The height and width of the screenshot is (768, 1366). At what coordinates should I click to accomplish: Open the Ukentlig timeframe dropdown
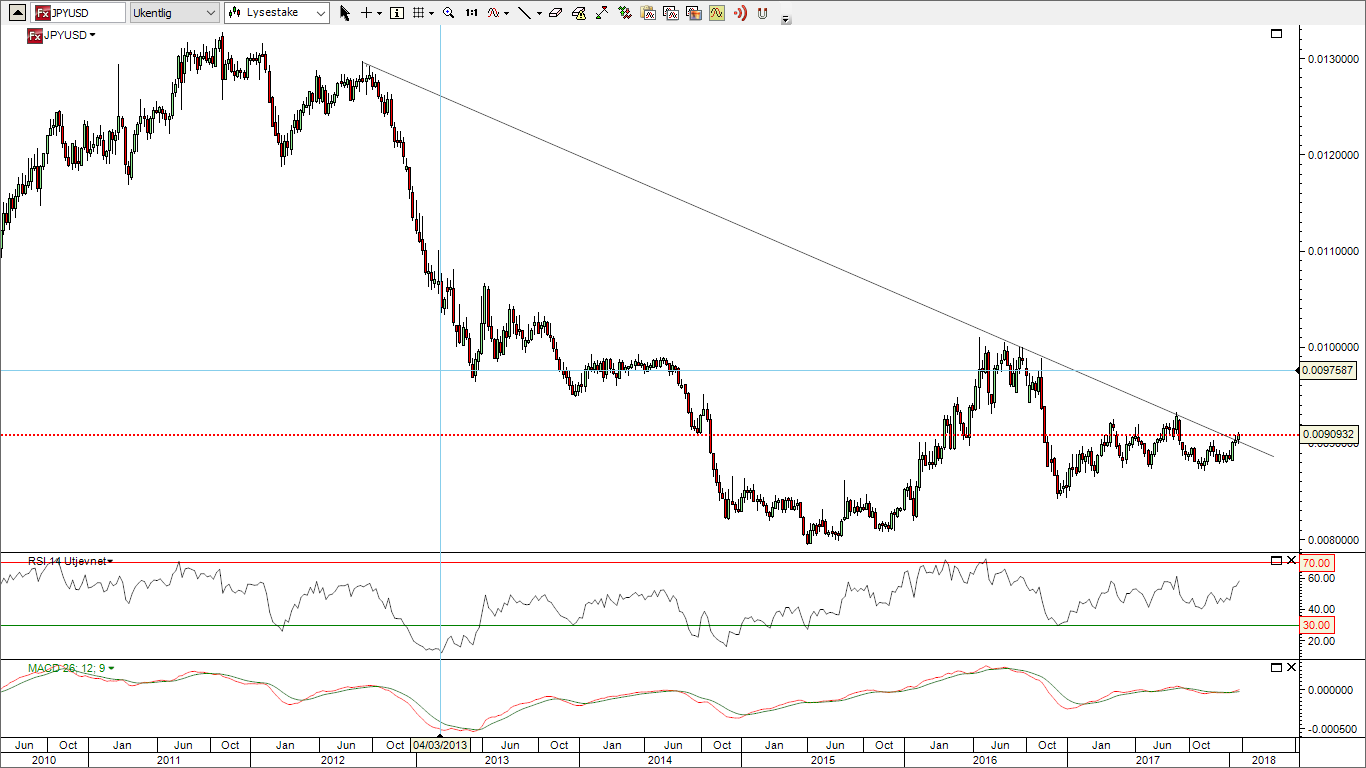pos(175,13)
